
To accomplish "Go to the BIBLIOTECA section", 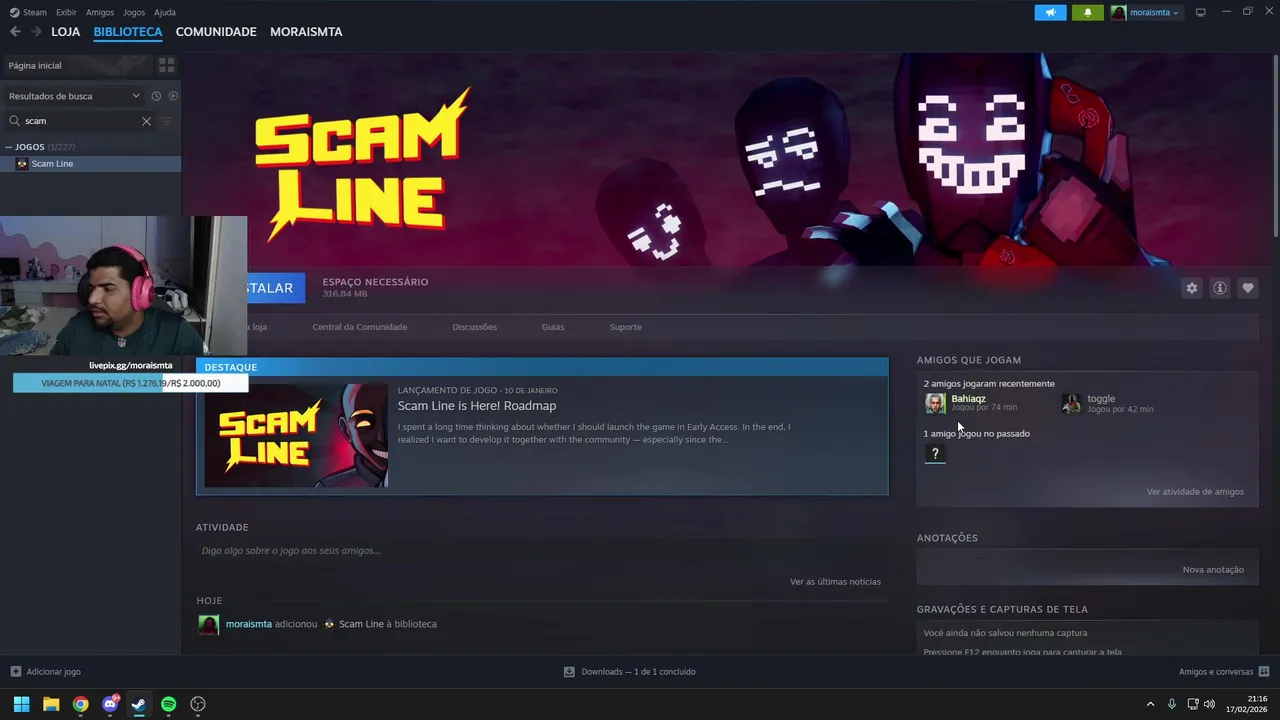I will tap(128, 32).
